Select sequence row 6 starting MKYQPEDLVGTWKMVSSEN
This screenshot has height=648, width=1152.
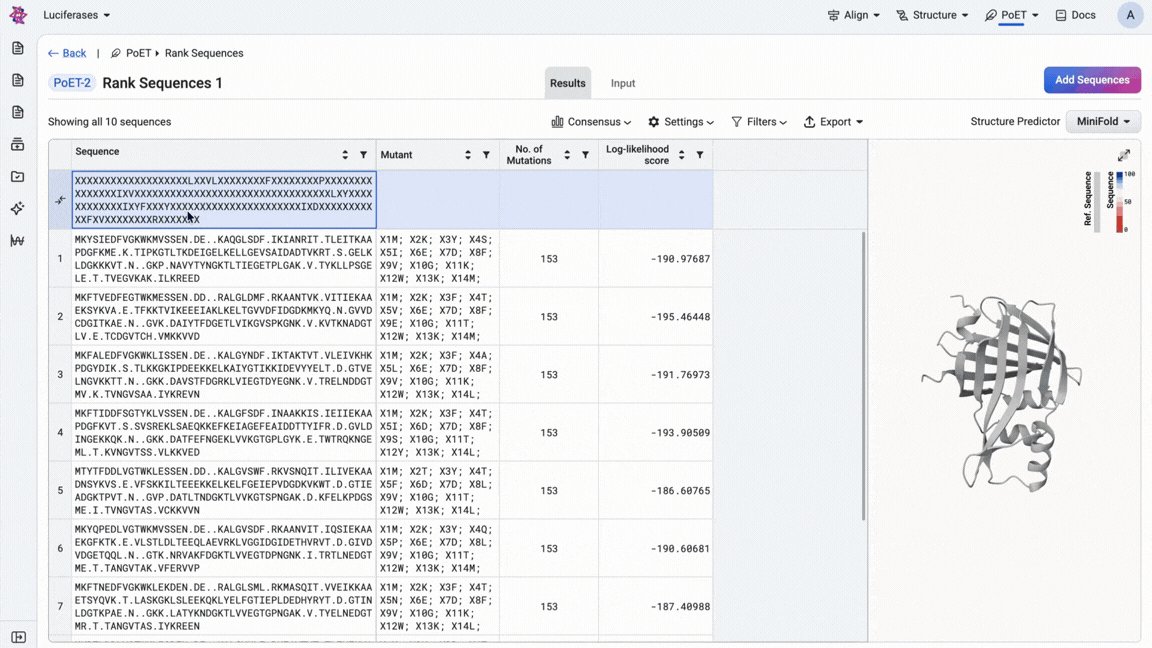coord(224,549)
